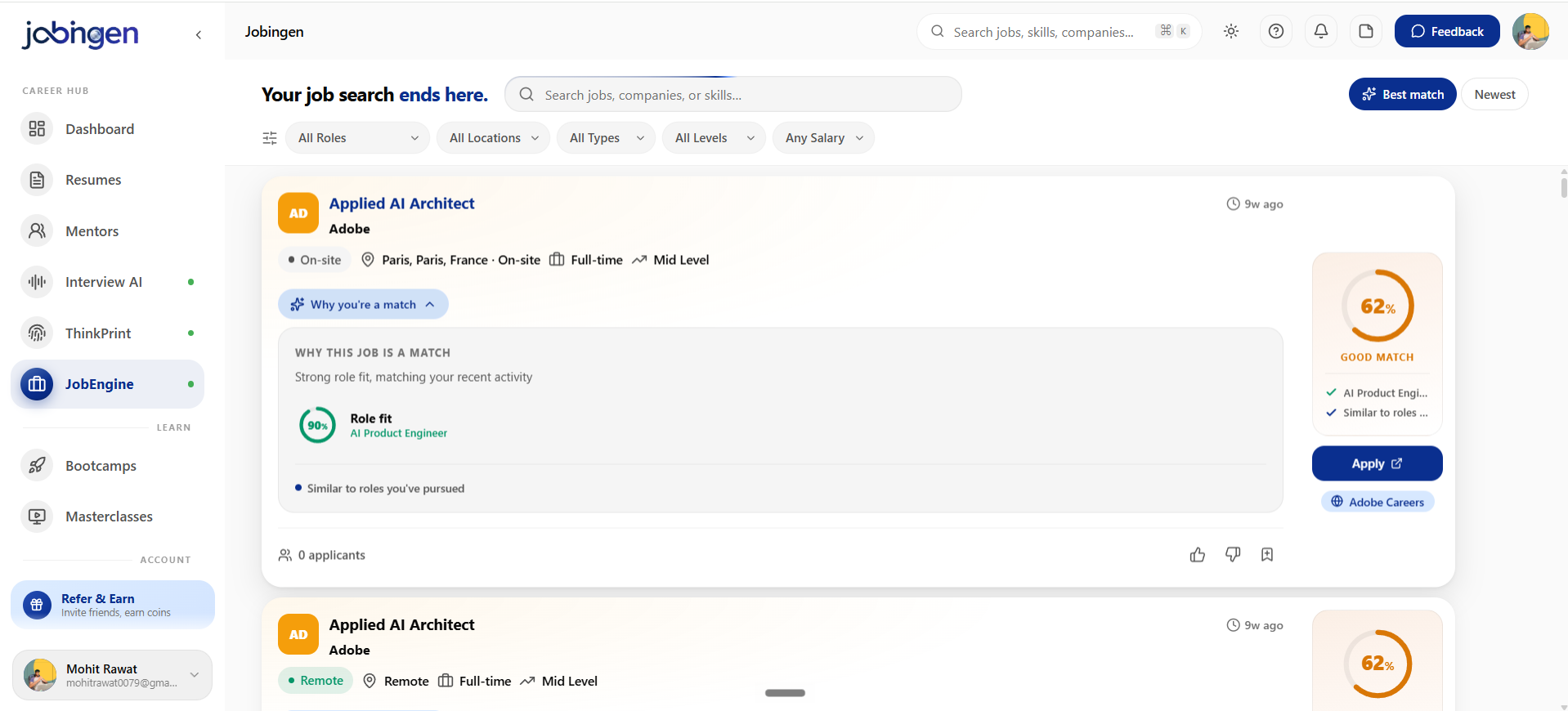This screenshot has width=1568, height=711.
Task: Open the All Roles dropdown
Action: 357,138
